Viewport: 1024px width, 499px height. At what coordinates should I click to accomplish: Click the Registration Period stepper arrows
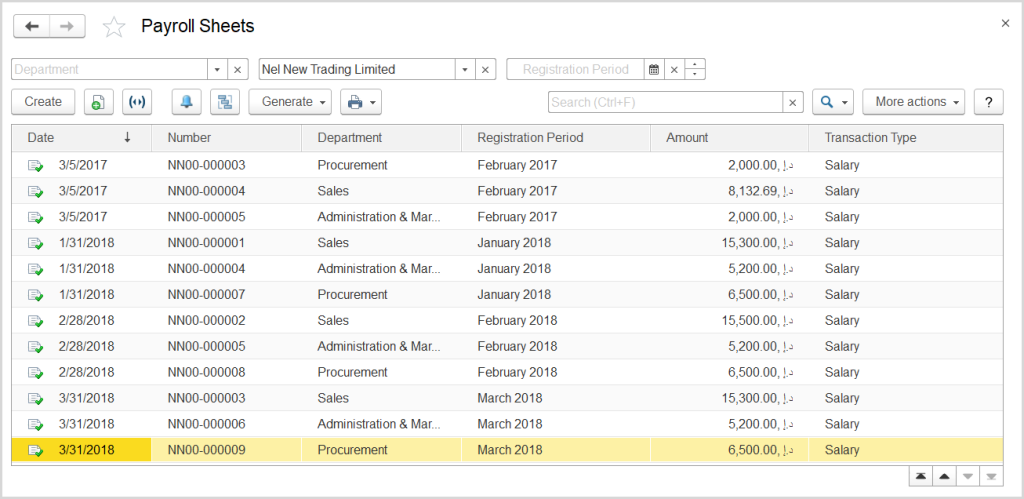(x=695, y=69)
